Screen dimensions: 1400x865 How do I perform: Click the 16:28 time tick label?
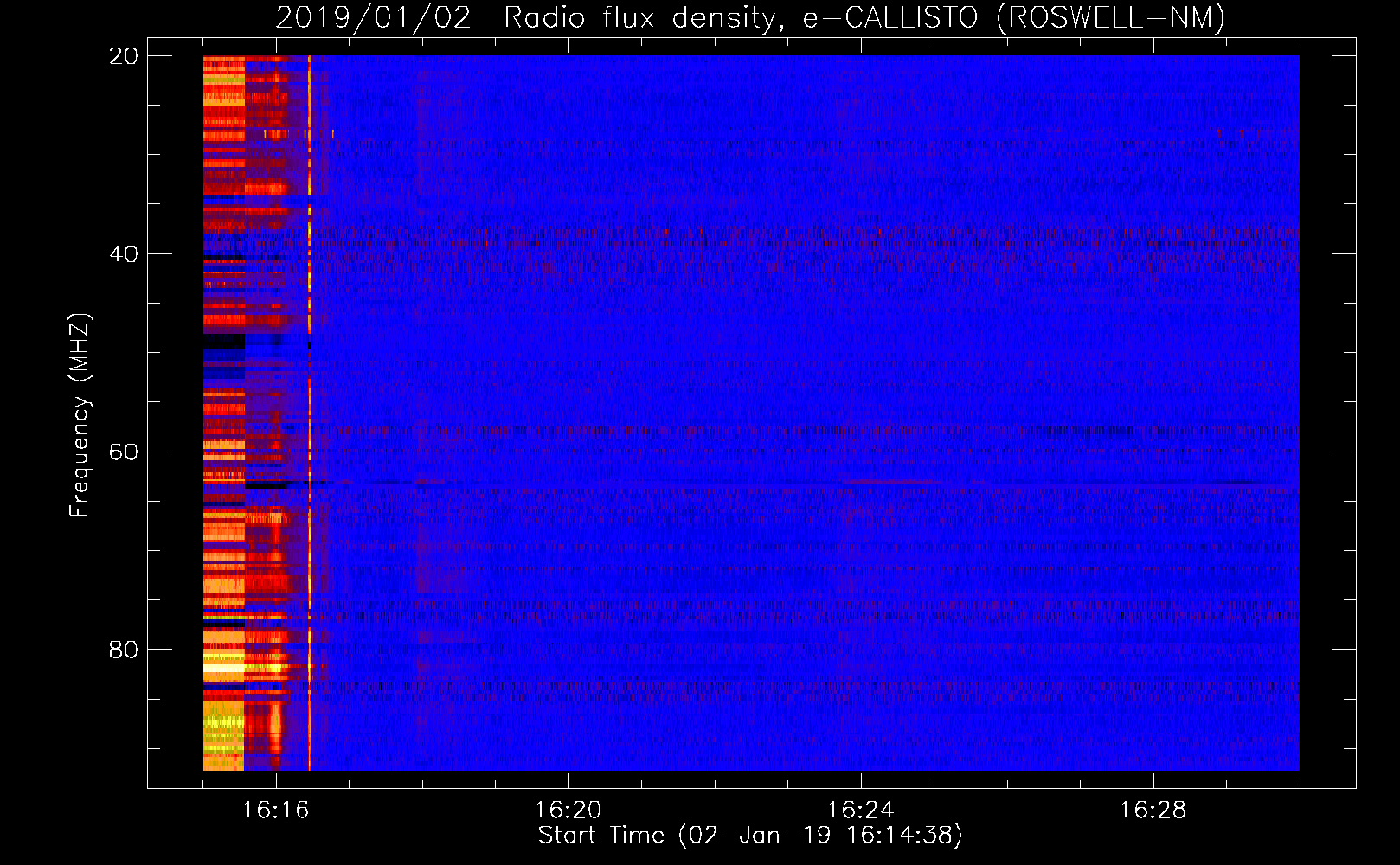[1153, 810]
